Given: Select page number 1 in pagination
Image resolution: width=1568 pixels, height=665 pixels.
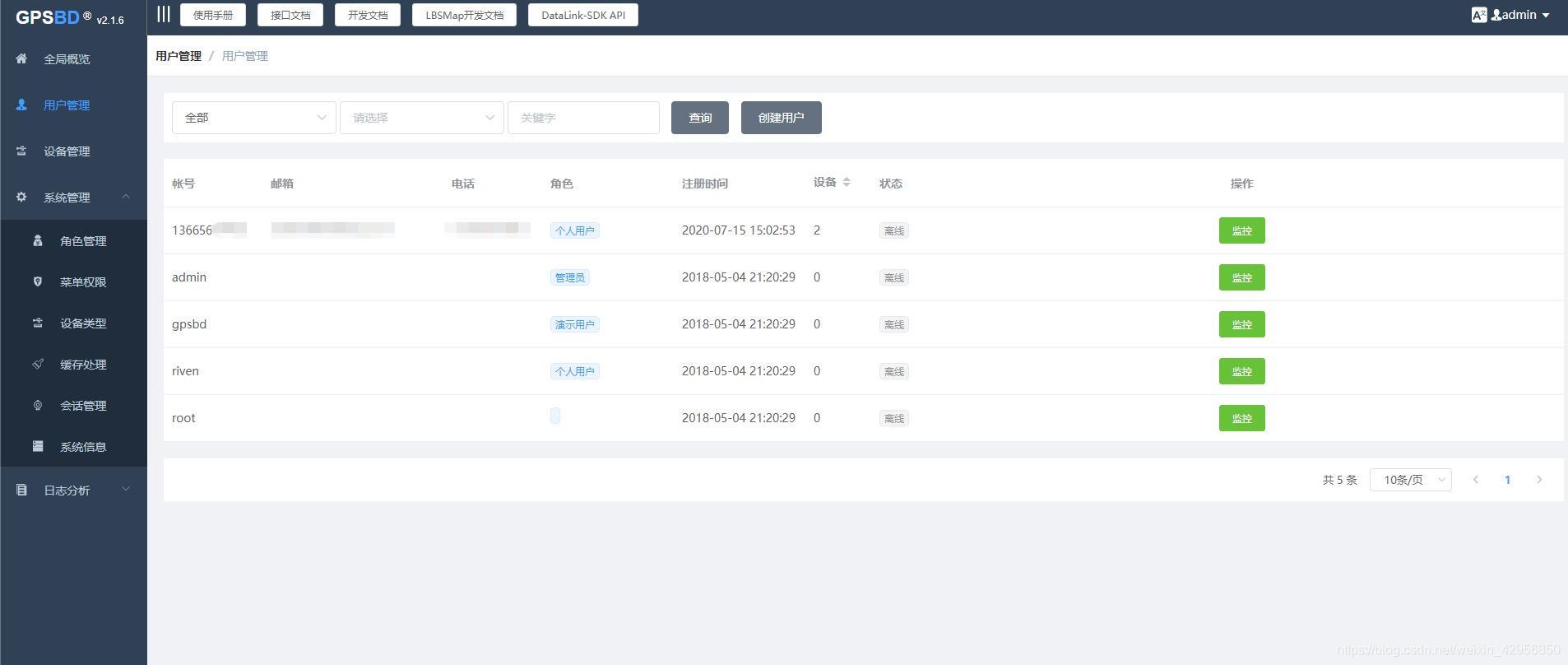Looking at the screenshot, I should (x=1507, y=480).
